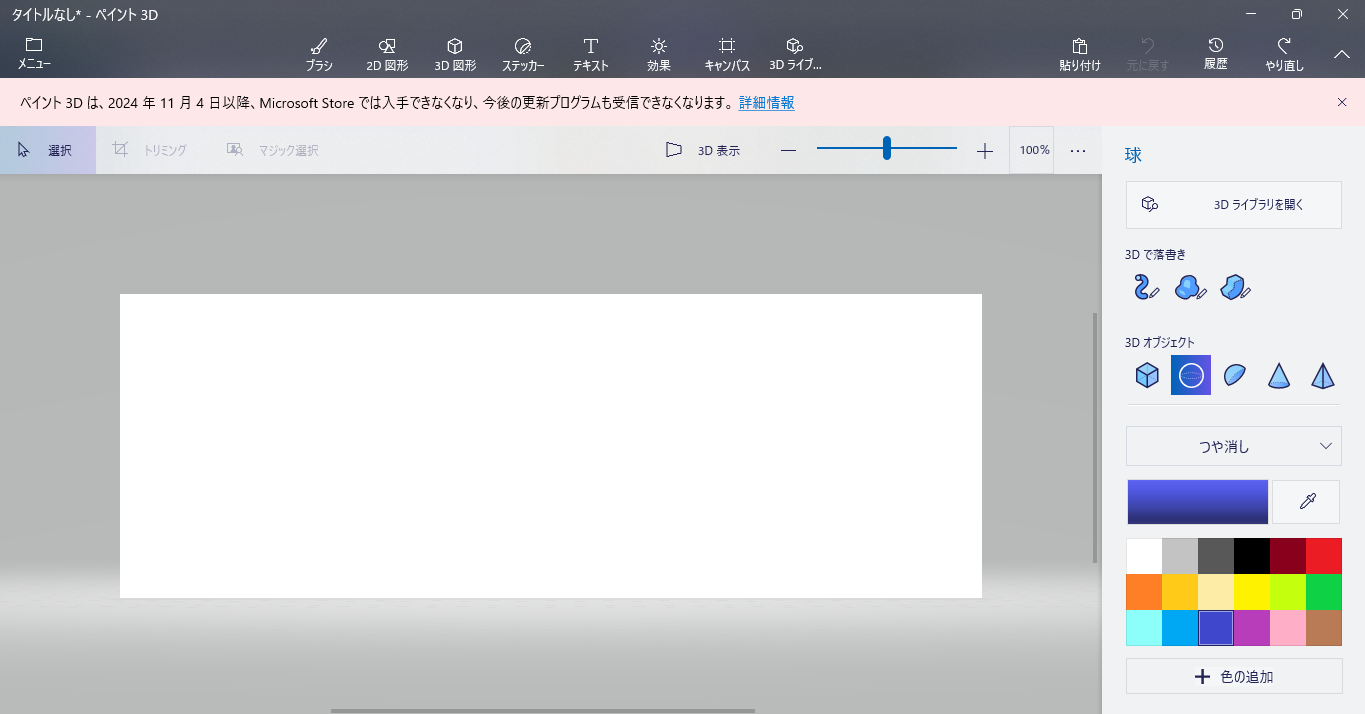Open the Menu (メニュー) folder
1365x714 pixels.
34,54
